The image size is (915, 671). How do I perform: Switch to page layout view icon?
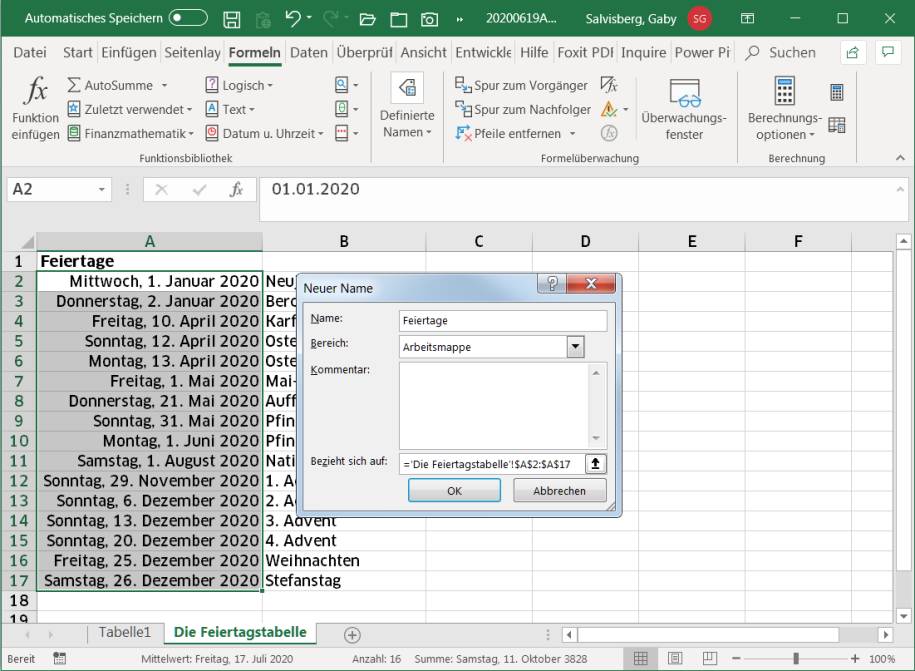click(x=675, y=659)
